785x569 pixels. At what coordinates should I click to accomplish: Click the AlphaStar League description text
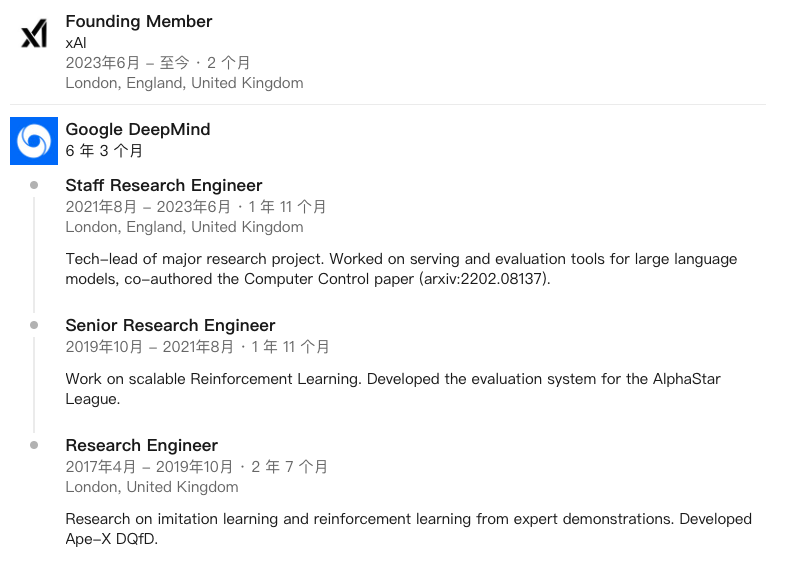[x=393, y=389]
